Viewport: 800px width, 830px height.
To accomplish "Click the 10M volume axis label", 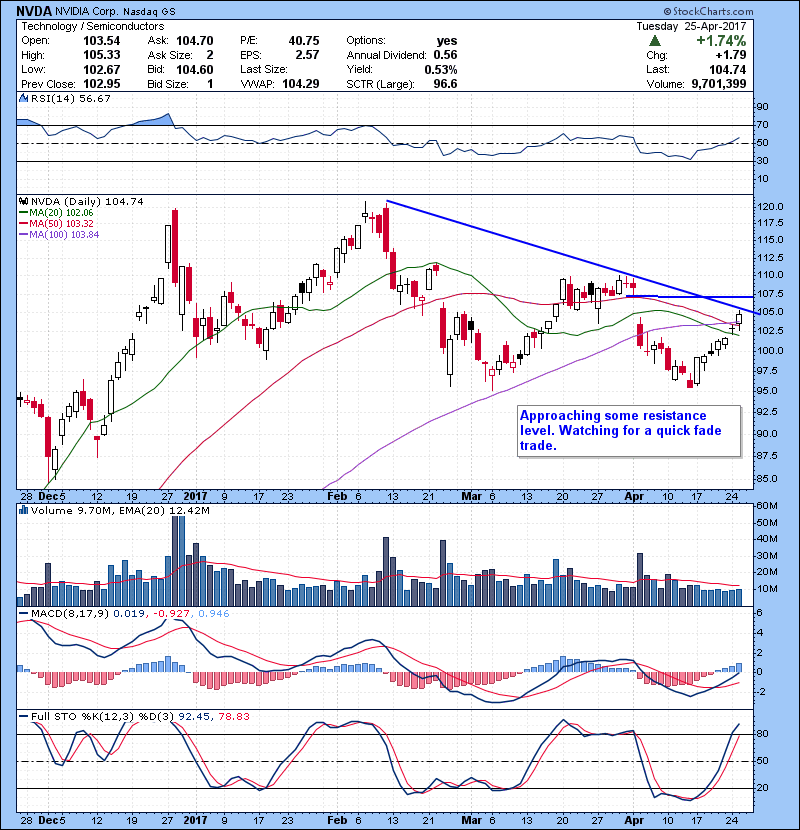I will tap(768, 589).
